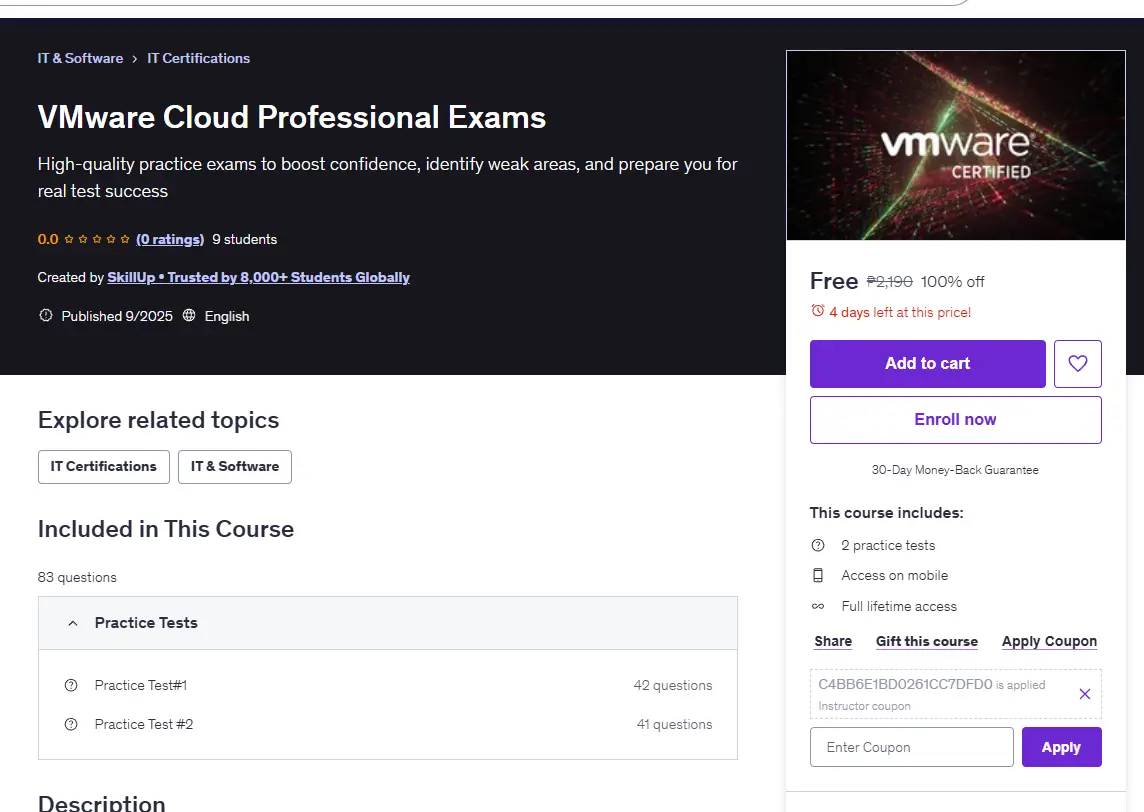Click the VMware Certified course preview thumbnail
1144x812 pixels.
pyautogui.click(x=956, y=145)
